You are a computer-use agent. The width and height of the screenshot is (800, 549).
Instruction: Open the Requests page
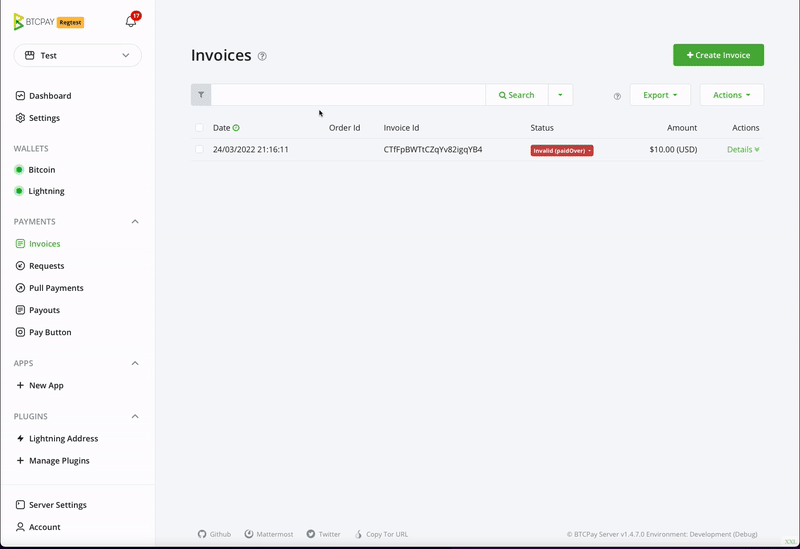tap(40, 266)
